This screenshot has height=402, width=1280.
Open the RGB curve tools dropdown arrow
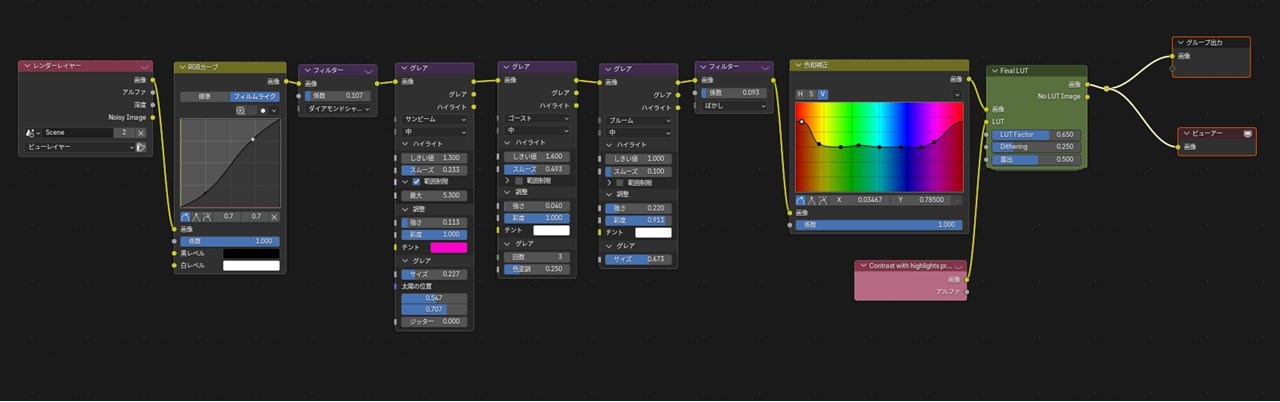click(x=274, y=111)
